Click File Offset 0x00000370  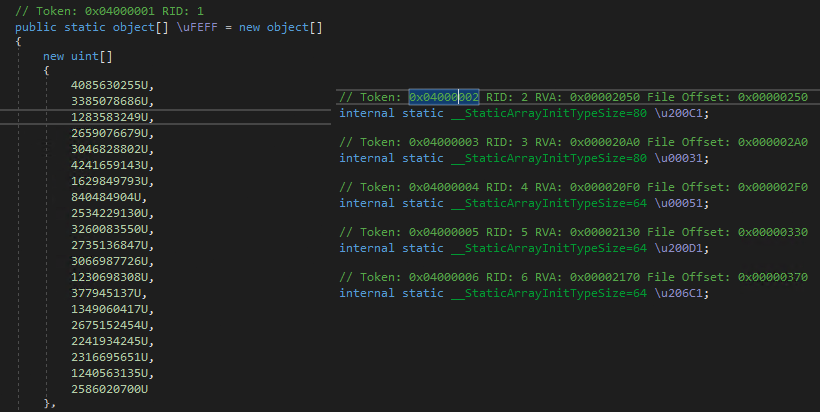(773, 277)
